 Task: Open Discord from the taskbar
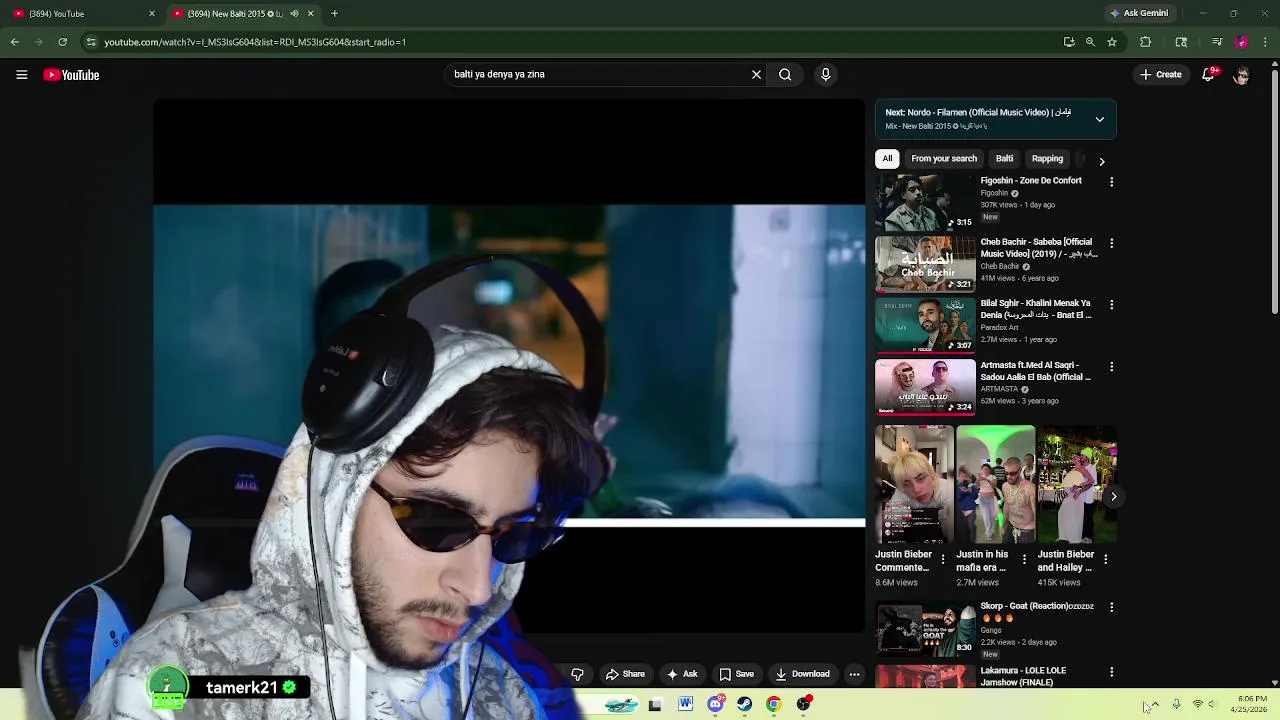pyautogui.click(x=715, y=704)
